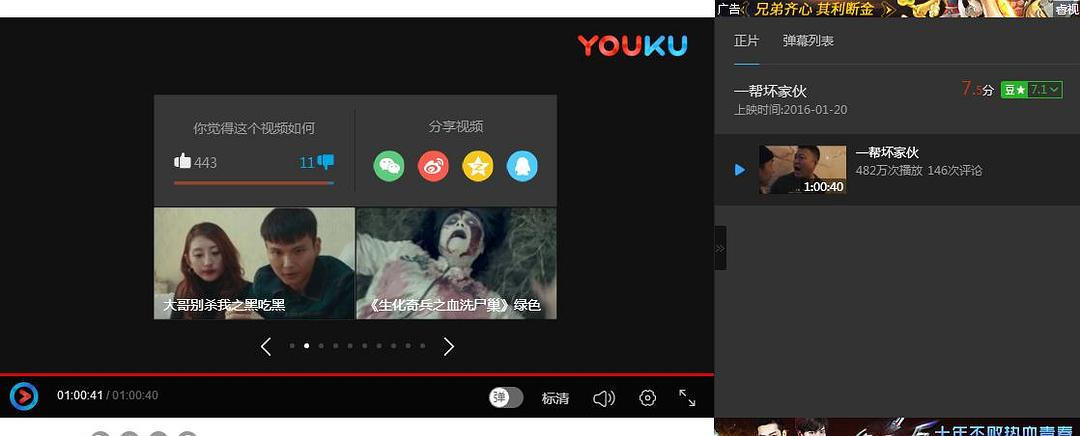Open the Douban 7.1 rating dropdown
The height and width of the screenshot is (436, 1080).
click(1031, 90)
